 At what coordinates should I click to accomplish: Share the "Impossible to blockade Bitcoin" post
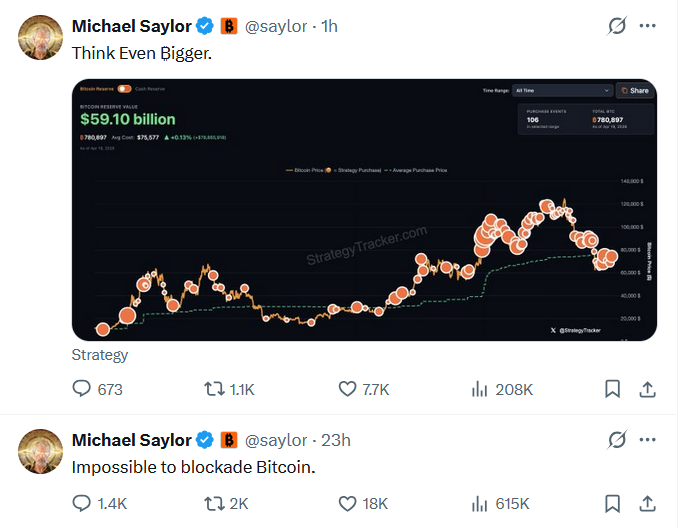click(x=647, y=503)
